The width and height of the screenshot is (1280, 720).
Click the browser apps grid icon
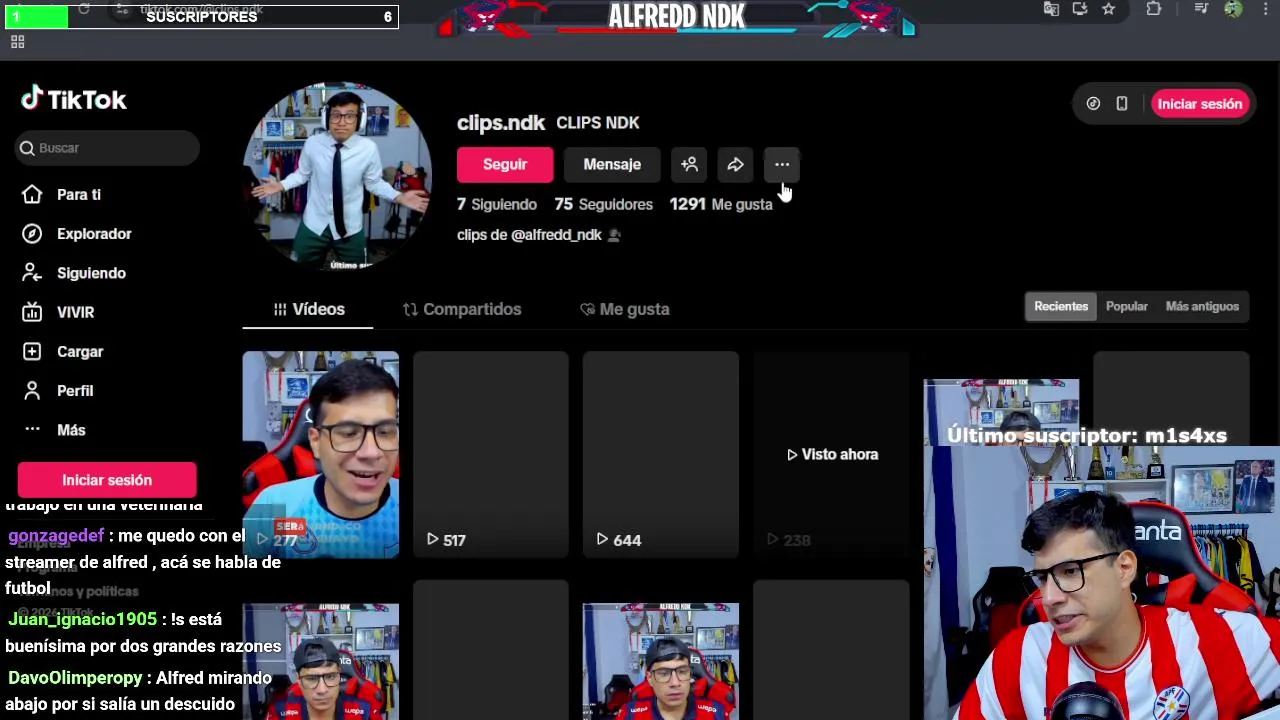(17, 42)
